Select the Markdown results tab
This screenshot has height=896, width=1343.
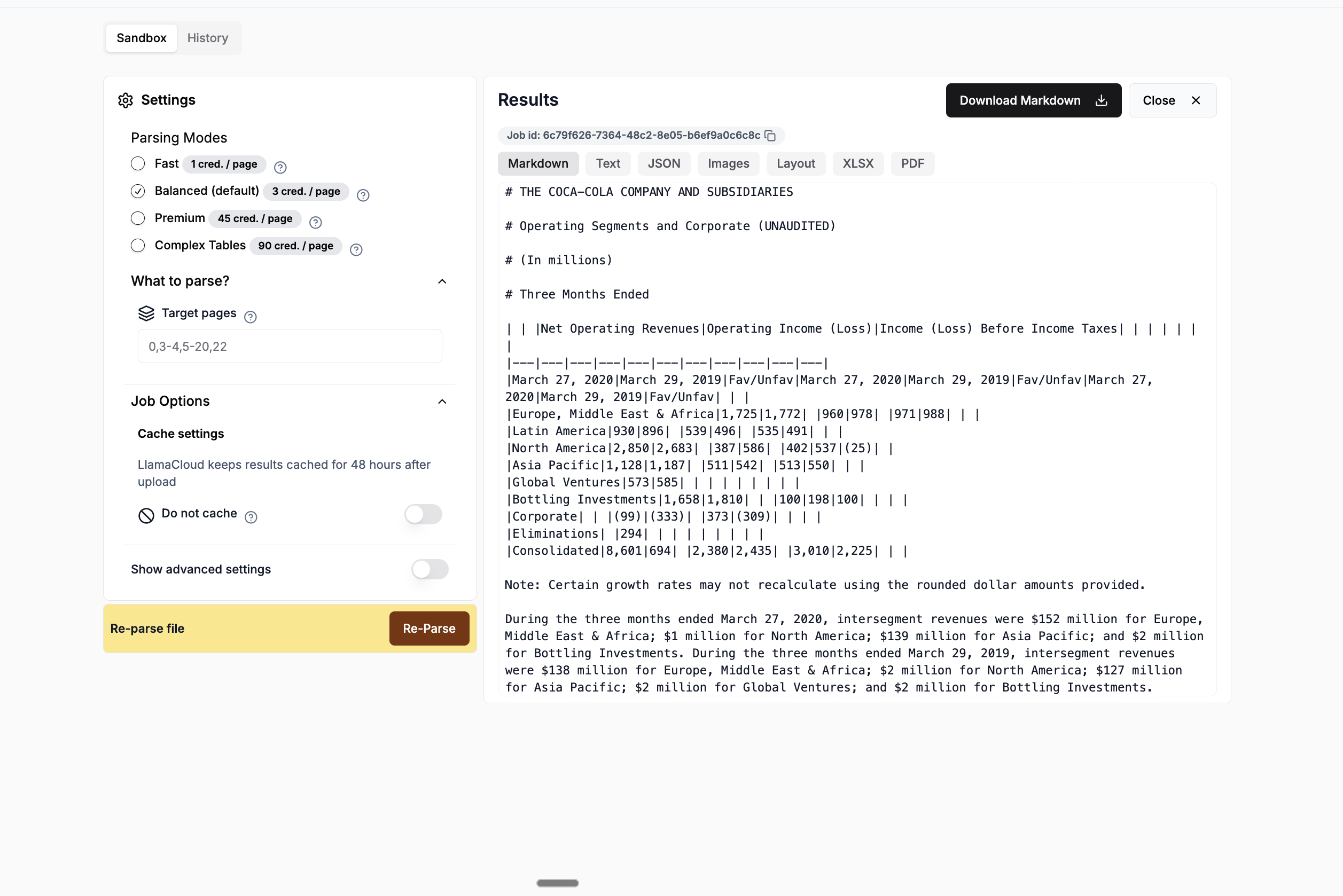coord(538,163)
